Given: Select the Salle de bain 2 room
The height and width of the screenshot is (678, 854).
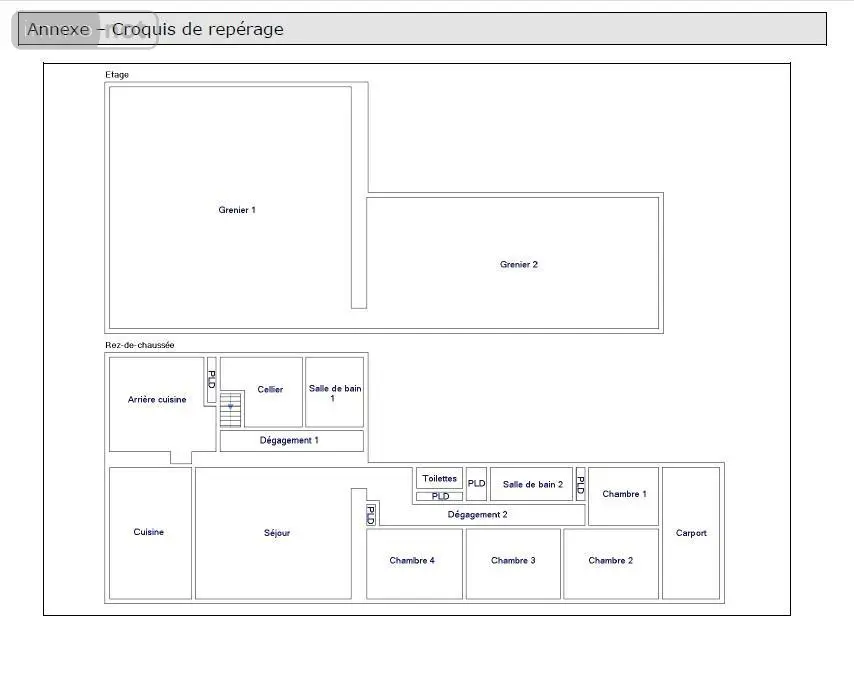Looking at the screenshot, I should pos(532,484).
